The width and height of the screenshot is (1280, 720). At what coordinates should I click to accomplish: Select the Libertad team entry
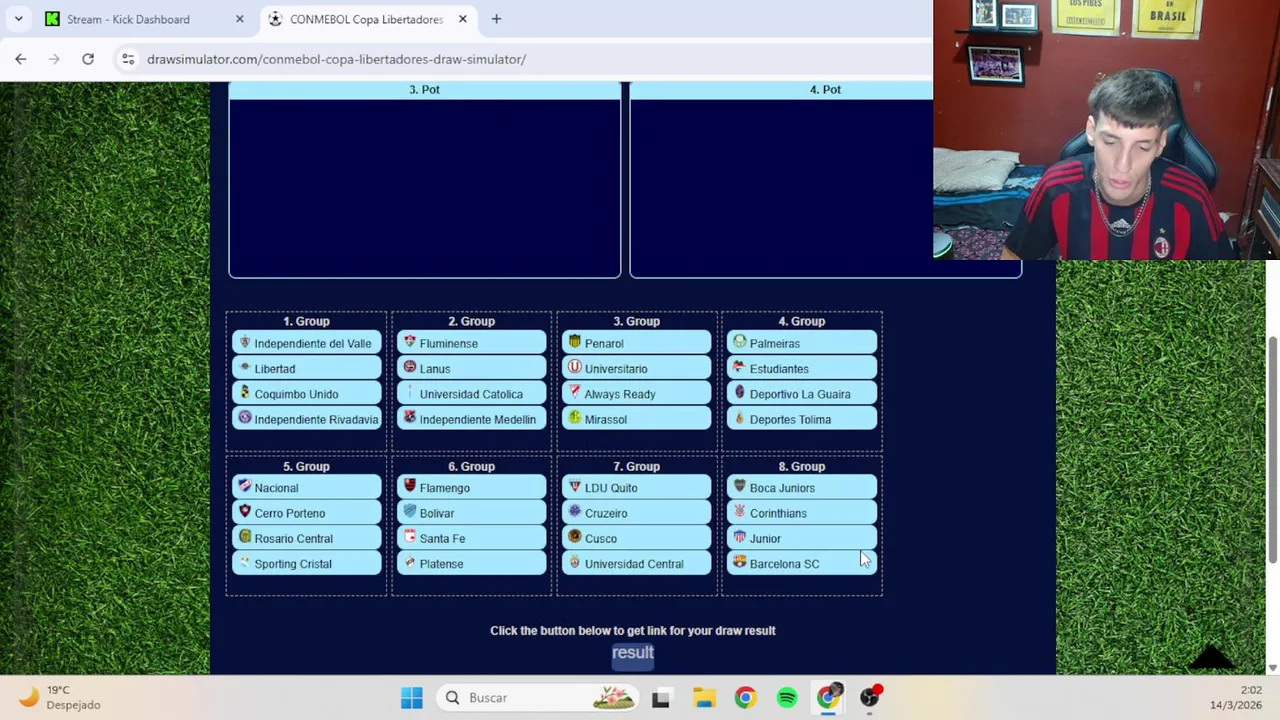click(307, 368)
